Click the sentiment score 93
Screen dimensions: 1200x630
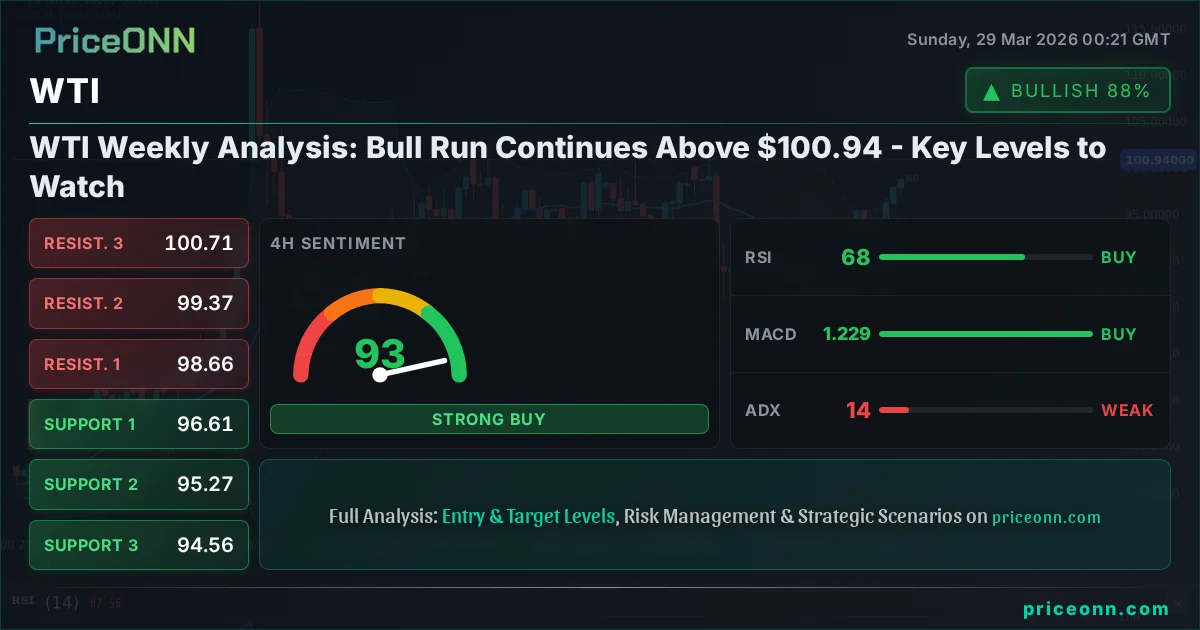(x=378, y=354)
